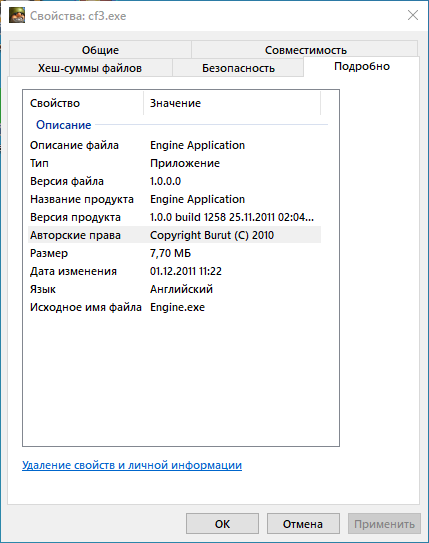This screenshot has height=543, width=429.
Task: Select the Название продукта row
Action: pos(175,199)
